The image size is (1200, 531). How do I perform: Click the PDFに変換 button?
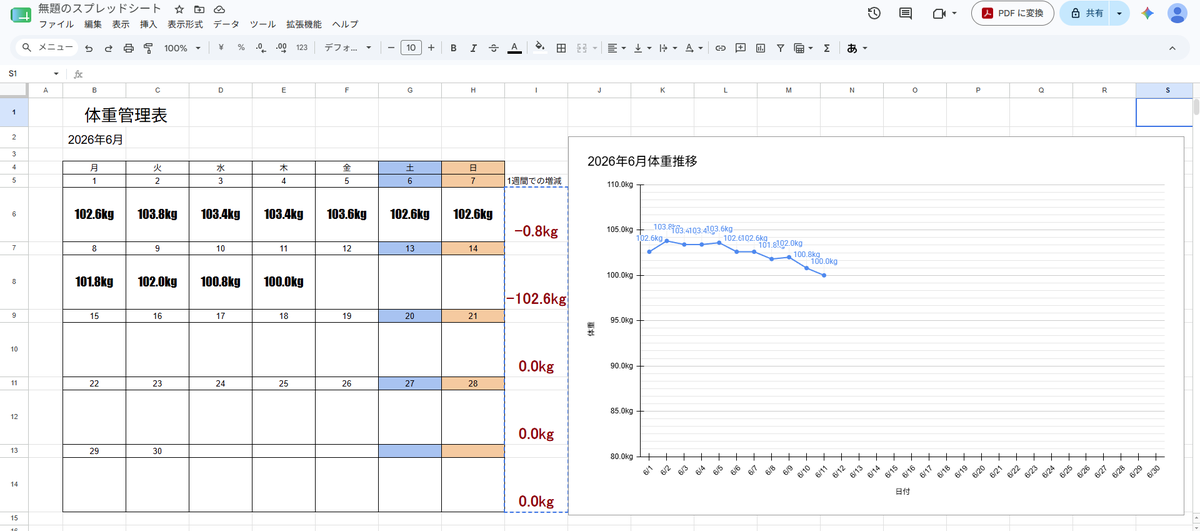[x=1012, y=14]
